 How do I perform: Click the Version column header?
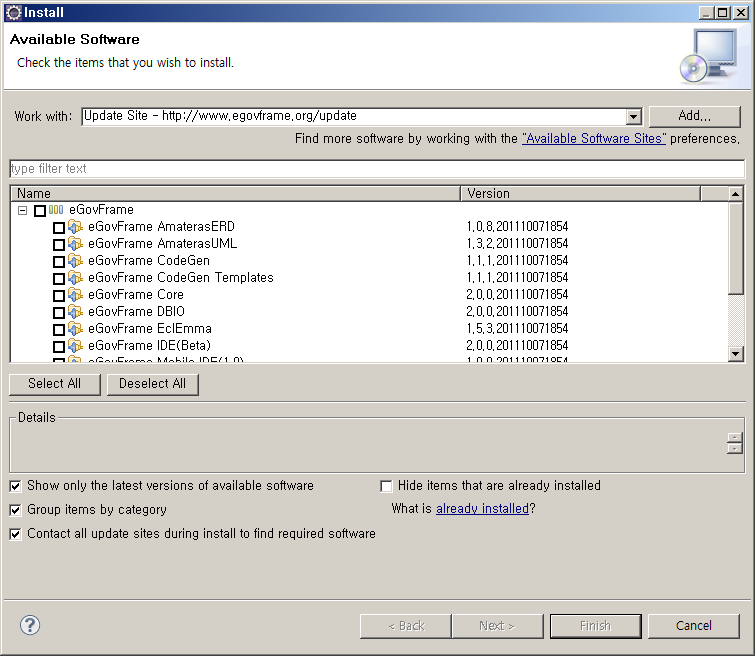point(580,193)
